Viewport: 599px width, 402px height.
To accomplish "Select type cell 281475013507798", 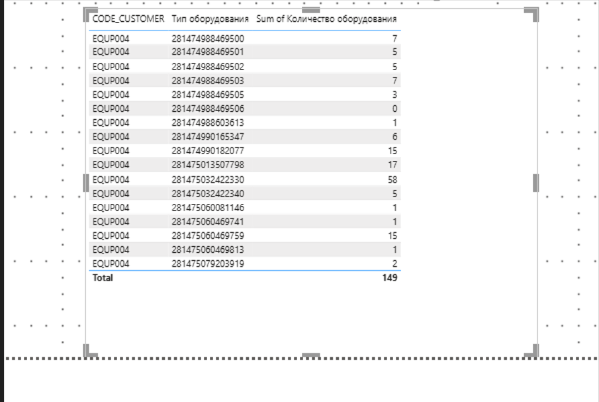I will (208, 165).
